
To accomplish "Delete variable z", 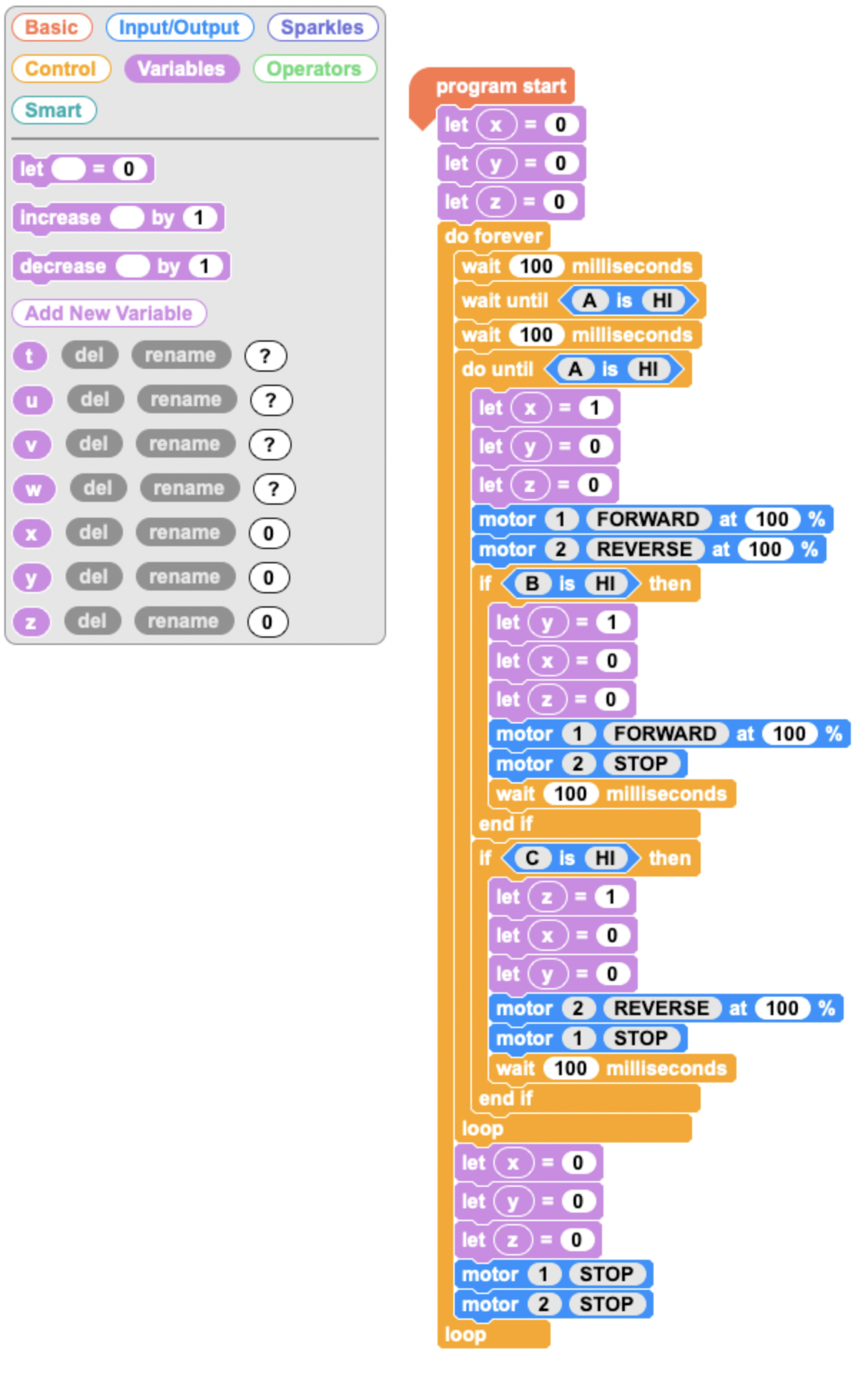I will (x=92, y=621).
